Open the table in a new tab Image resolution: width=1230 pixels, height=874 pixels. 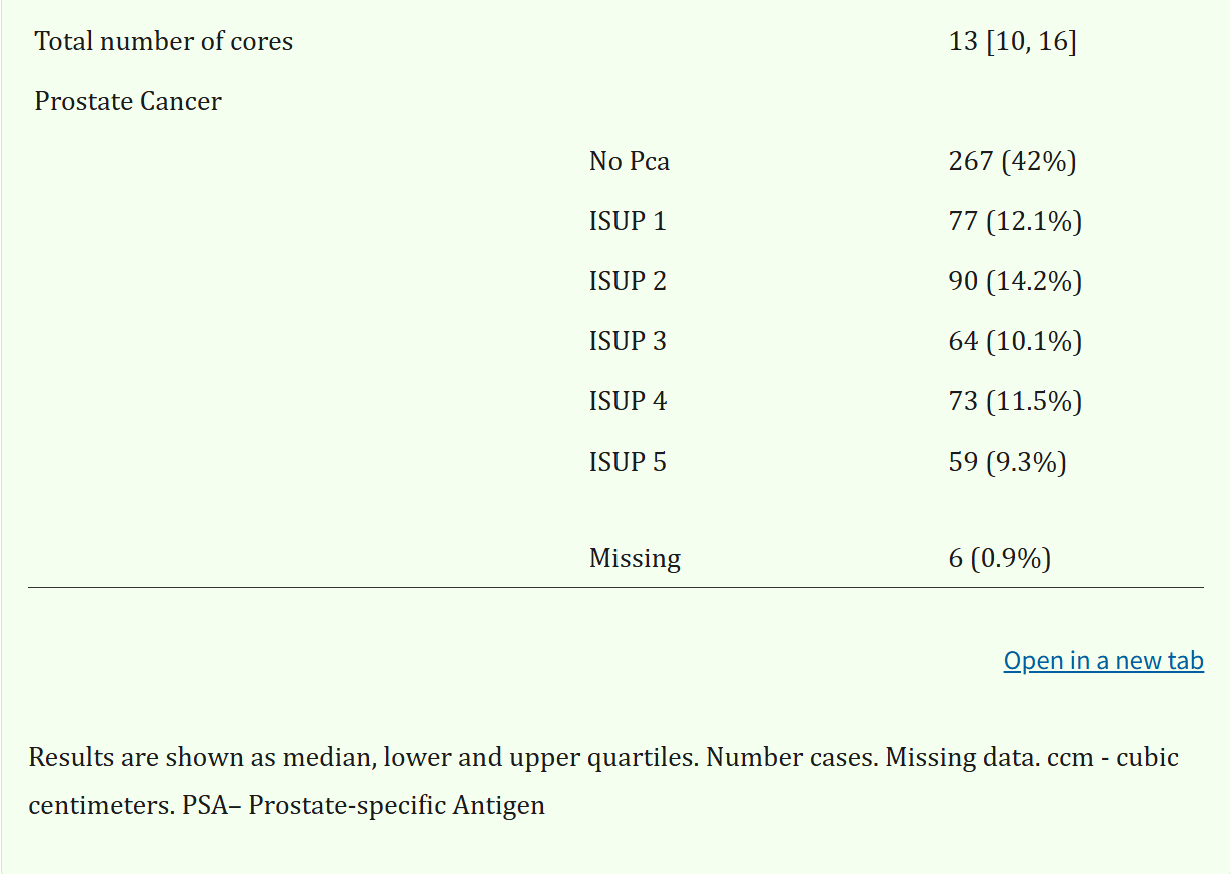(1103, 661)
